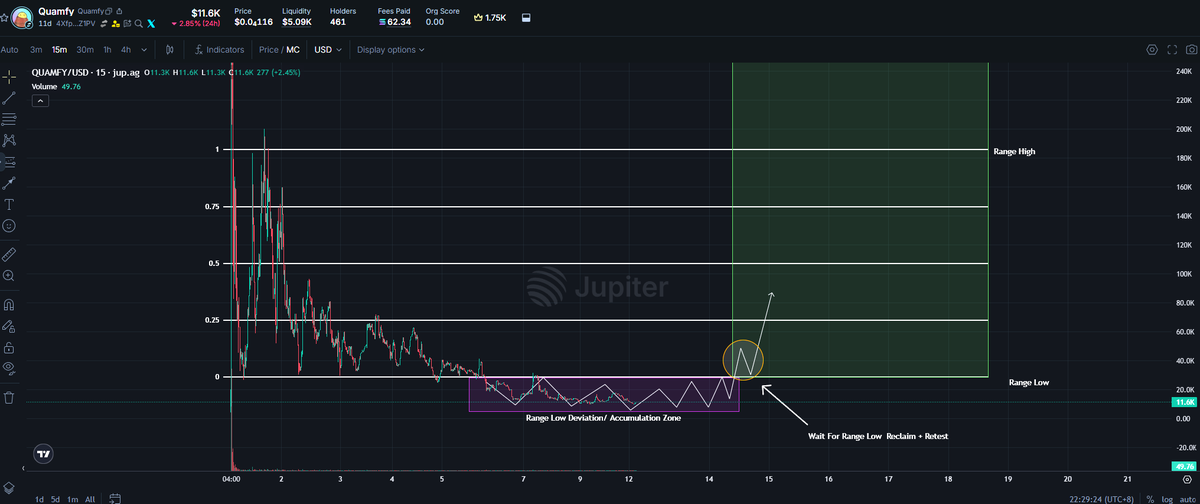Switch the chart to Price
This screenshot has width=1200, height=504.
pyautogui.click(x=269, y=49)
